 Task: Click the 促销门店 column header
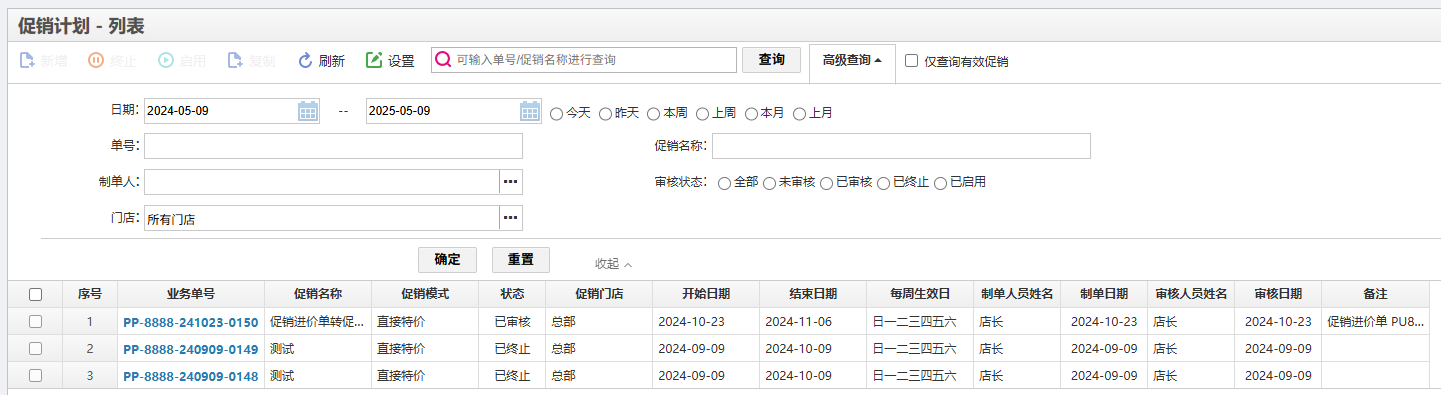click(599, 294)
